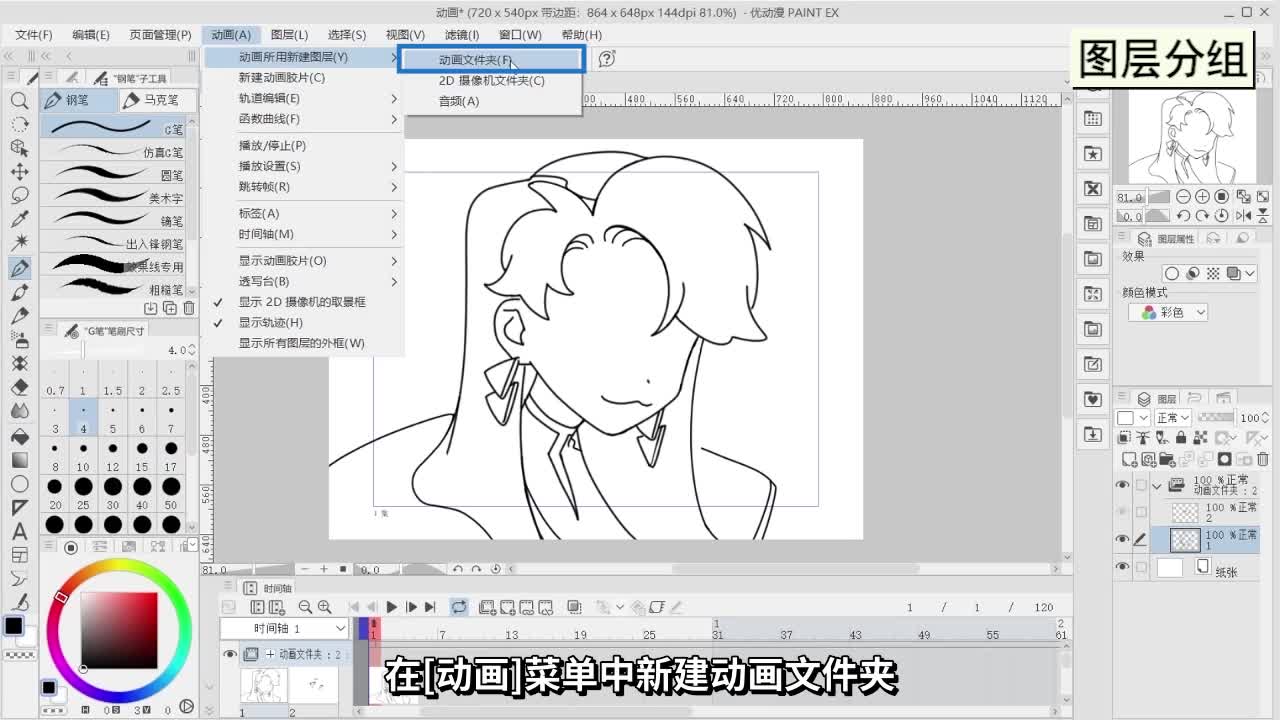Click the zoom-out circle in Navigator
Viewport: 1280px width, 720px height.
point(1184,197)
